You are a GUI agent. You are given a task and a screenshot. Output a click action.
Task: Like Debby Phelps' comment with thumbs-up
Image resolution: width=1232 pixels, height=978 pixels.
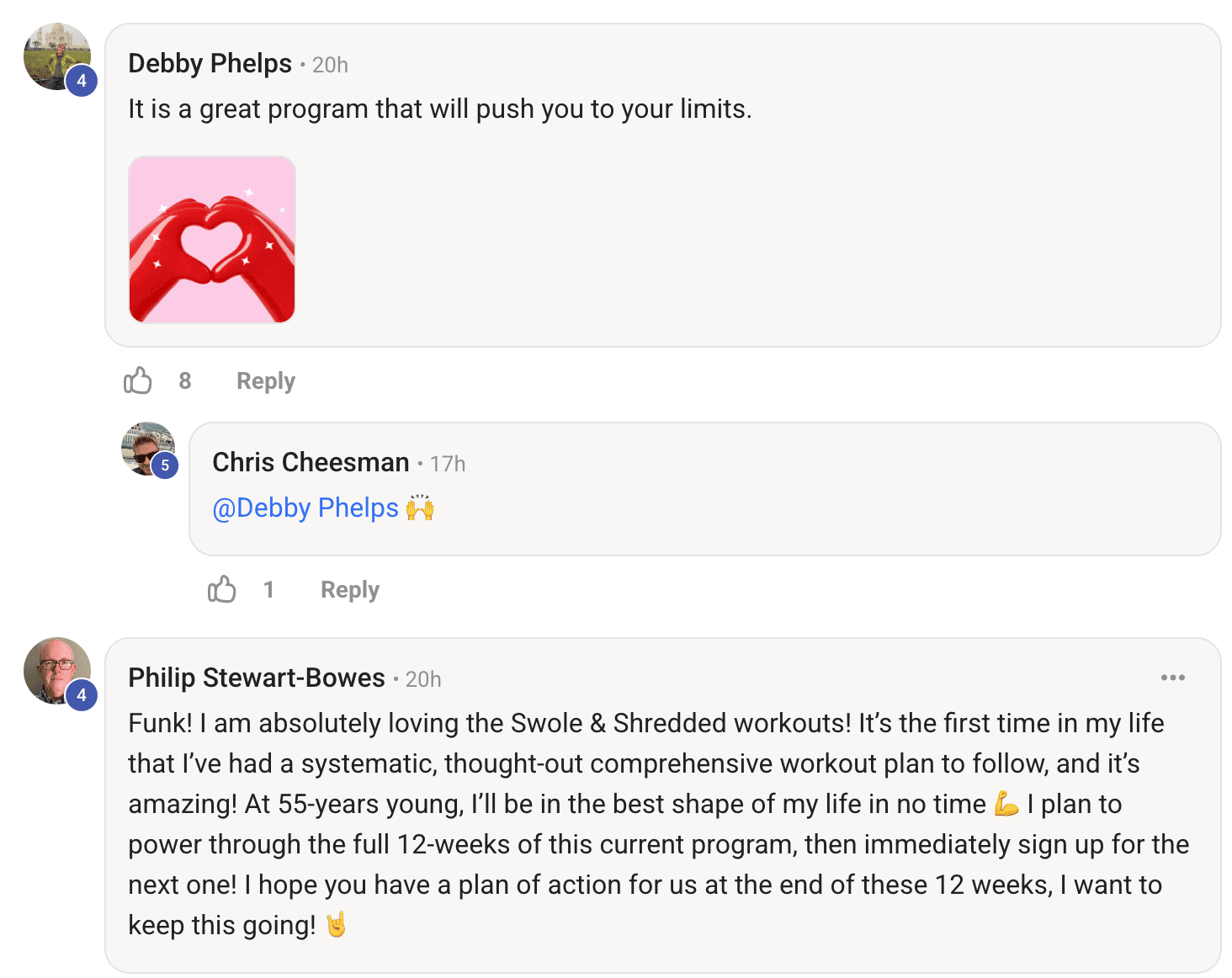tap(138, 380)
